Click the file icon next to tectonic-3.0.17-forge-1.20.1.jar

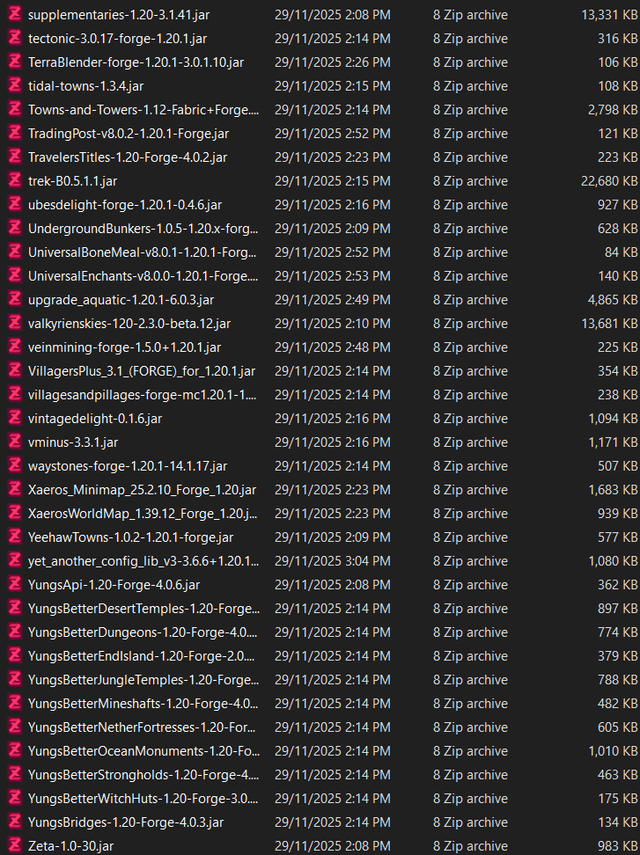[x=15, y=38]
